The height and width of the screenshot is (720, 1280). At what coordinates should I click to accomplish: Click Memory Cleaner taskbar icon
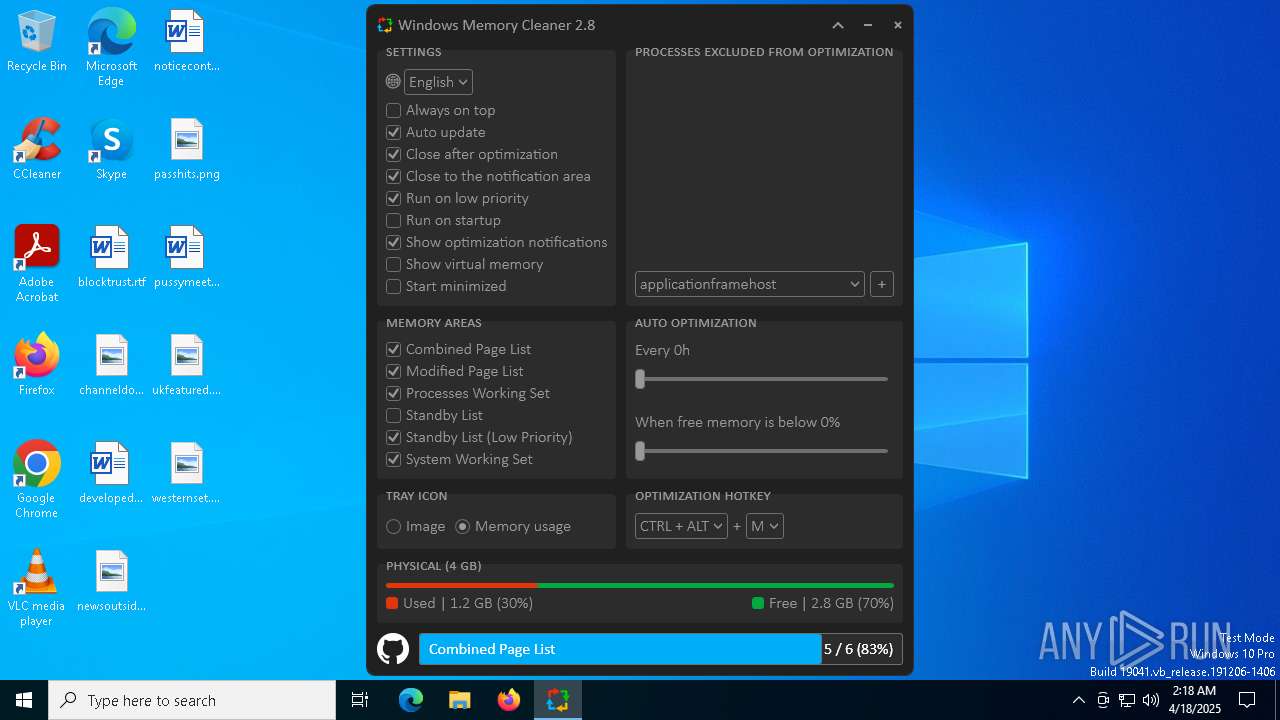coord(557,700)
